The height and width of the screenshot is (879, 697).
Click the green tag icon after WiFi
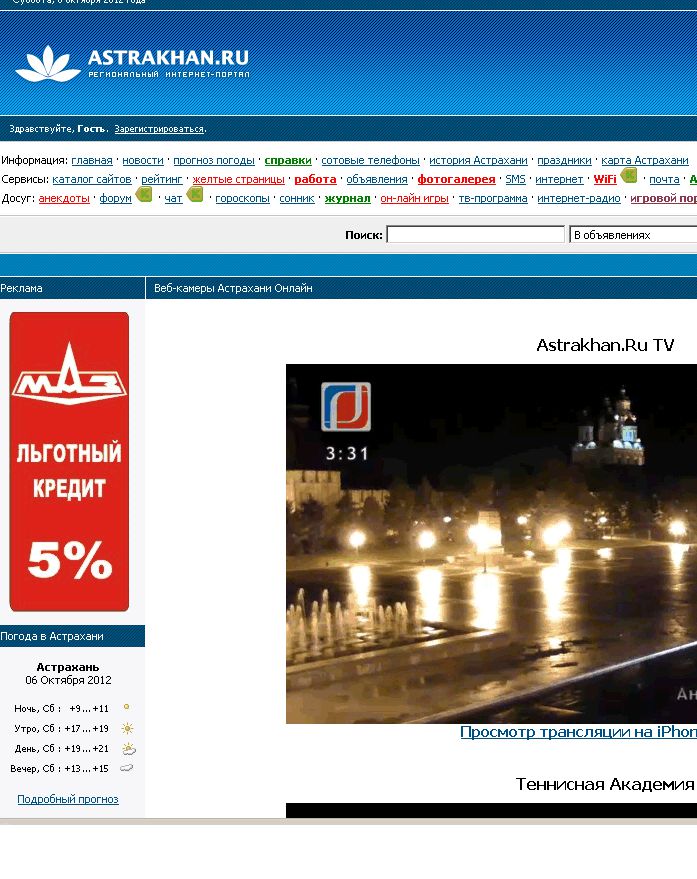coord(629,175)
